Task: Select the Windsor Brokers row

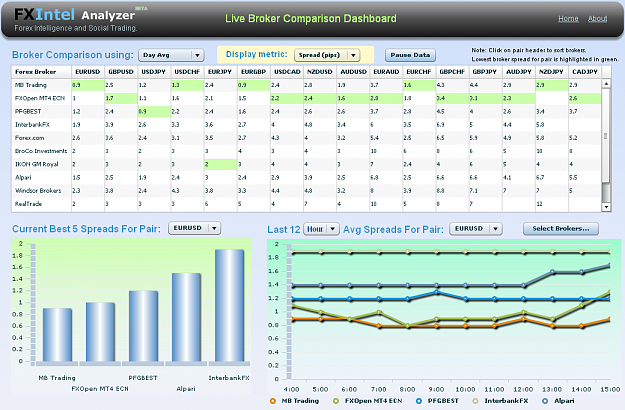Action: pyautogui.click(x=306, y=190)
